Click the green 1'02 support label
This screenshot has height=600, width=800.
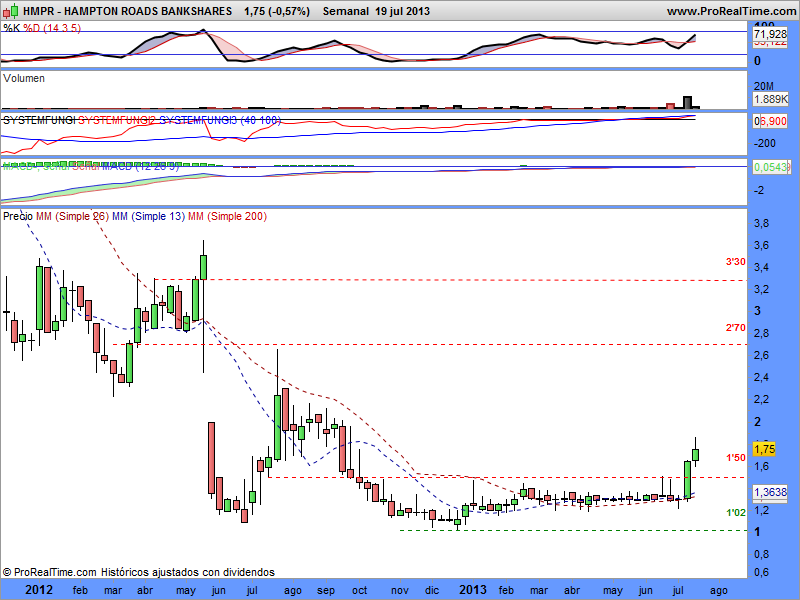coord(736,513)
